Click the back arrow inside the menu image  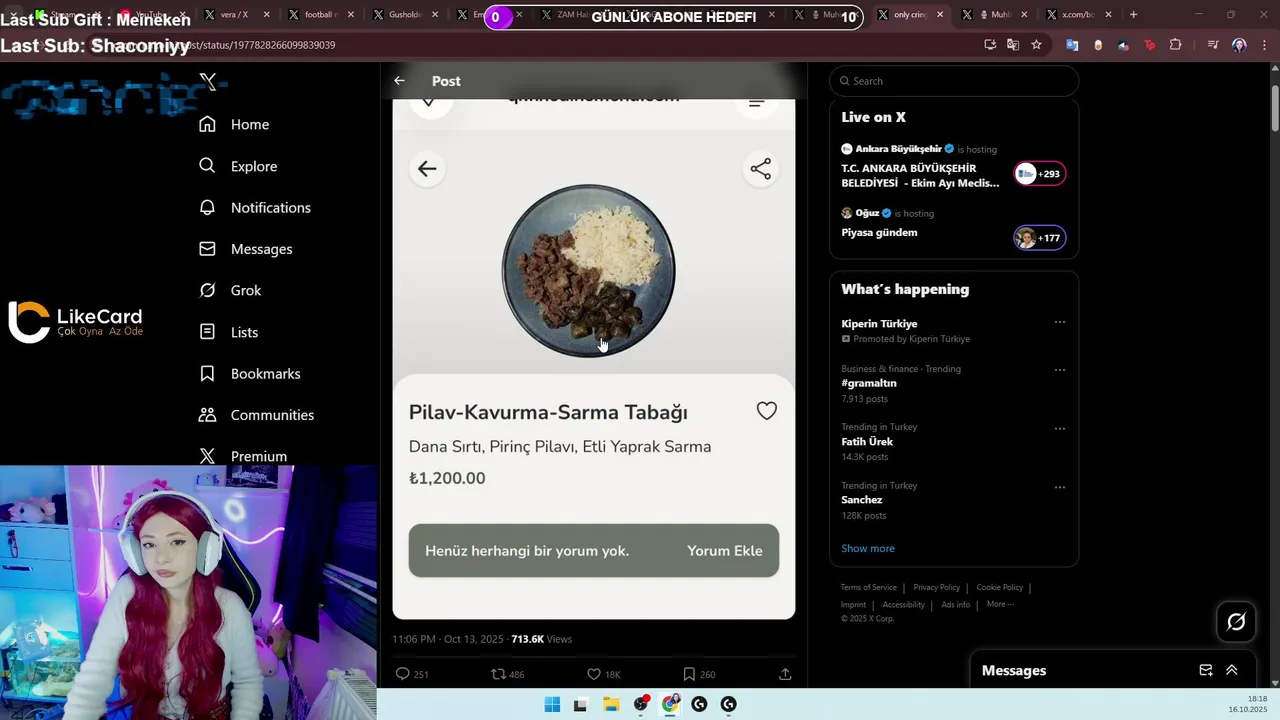pyautogui.click(x=427, y=169)
